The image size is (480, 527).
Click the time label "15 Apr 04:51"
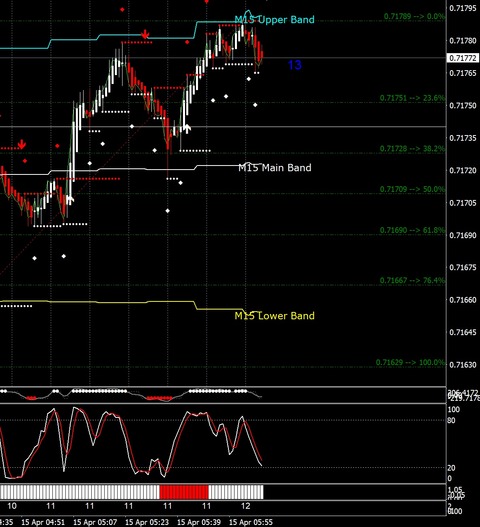[x=43, y=522]
